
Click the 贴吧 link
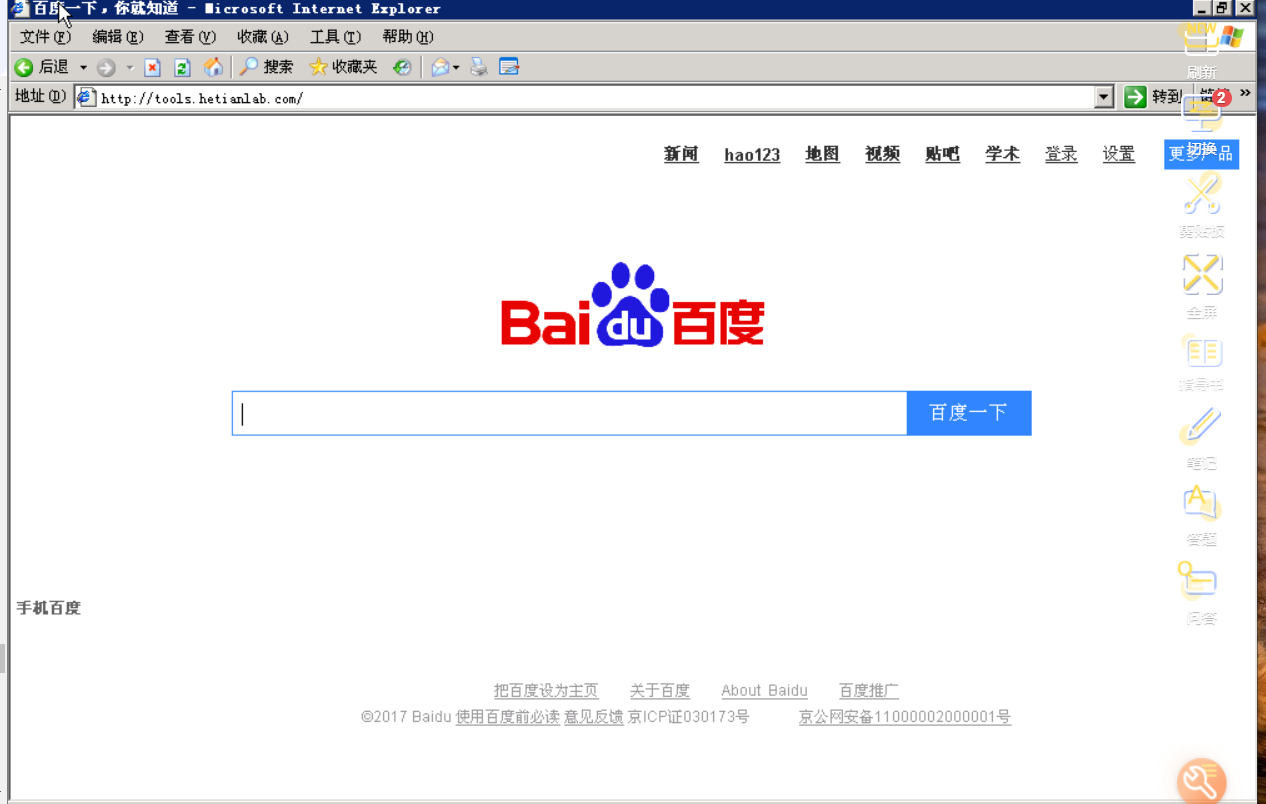point(942,154)
